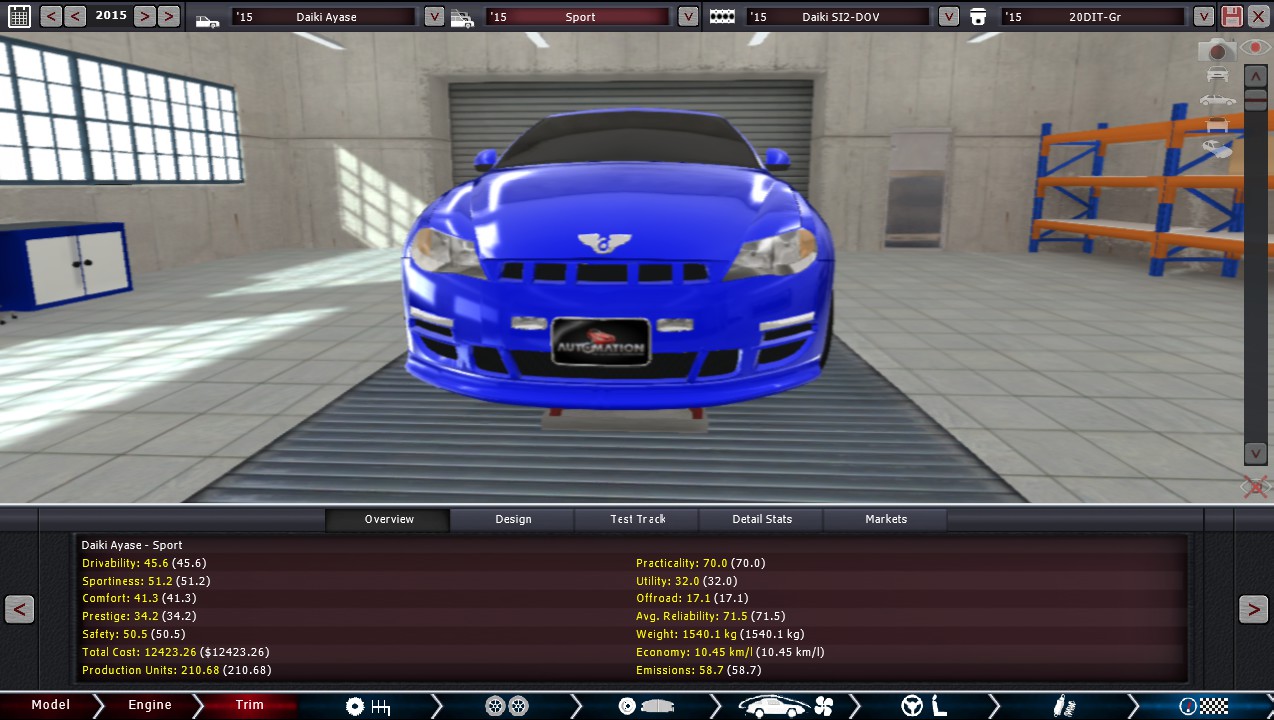
Task: Click the Weight: 1540.1 kg stat
Action: click(720, 635)
